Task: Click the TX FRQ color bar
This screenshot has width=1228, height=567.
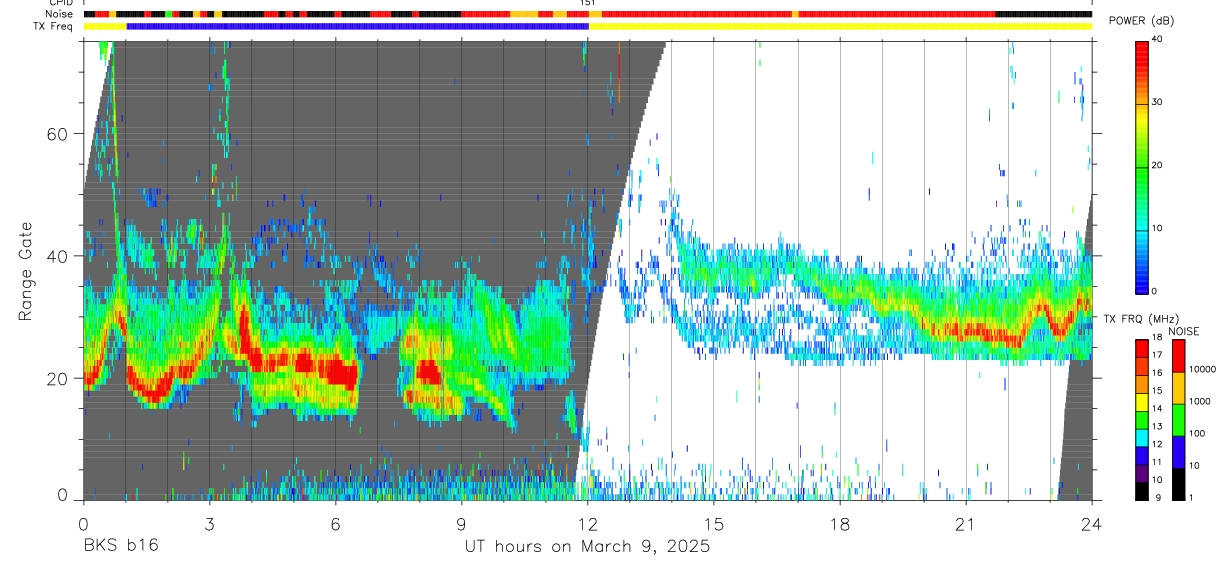Action: tap(1142, 418)
